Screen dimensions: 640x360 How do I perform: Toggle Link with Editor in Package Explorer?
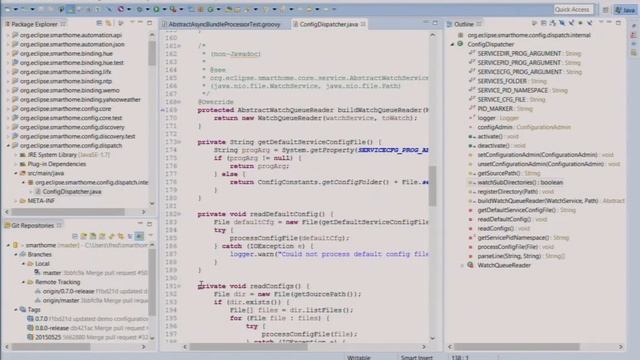click(109, 24)
